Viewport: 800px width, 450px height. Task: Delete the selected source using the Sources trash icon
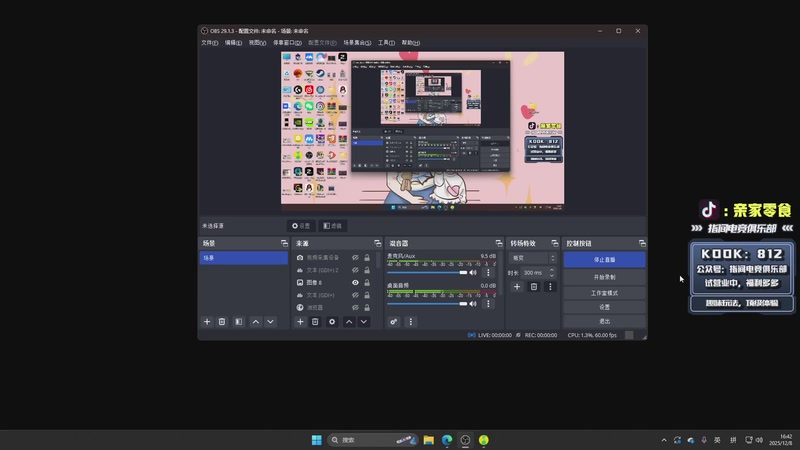(x=315, y=321)
